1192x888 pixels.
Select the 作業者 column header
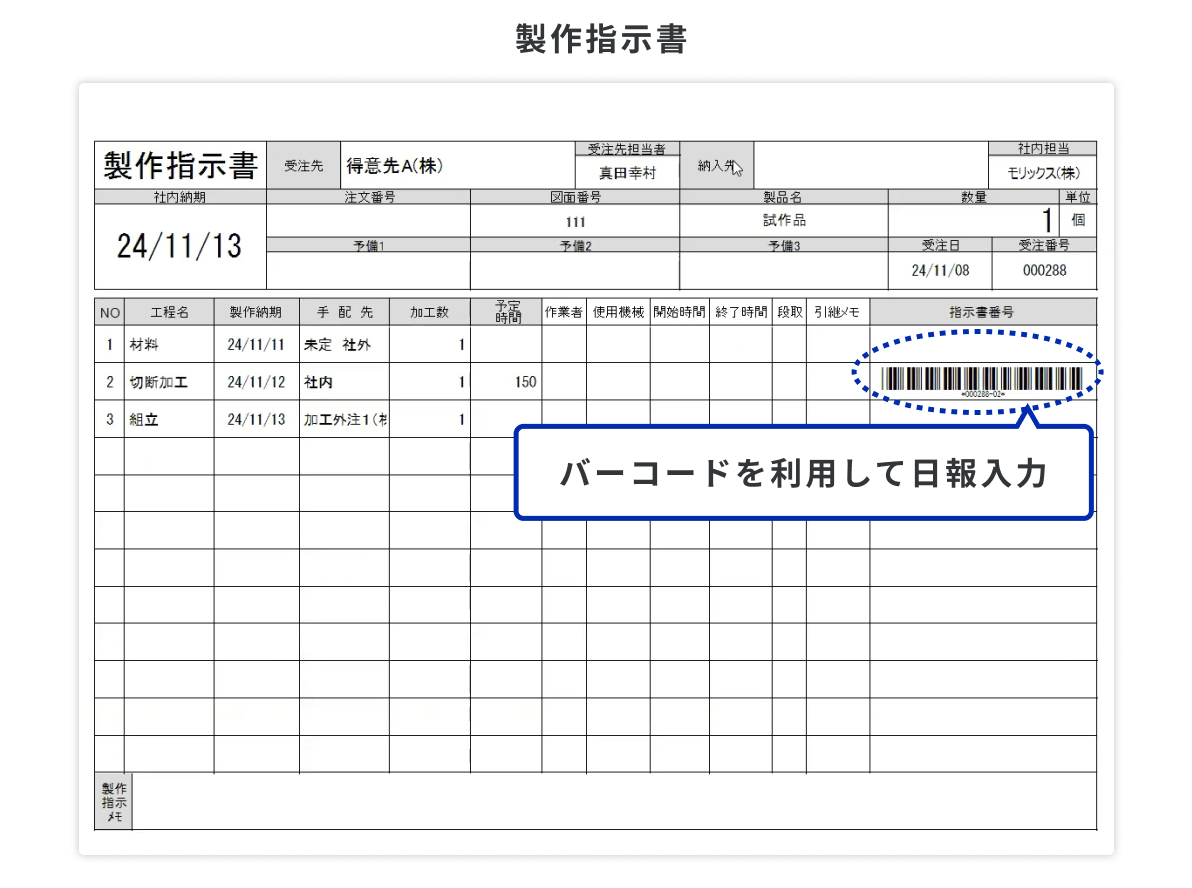coord(563,312)
